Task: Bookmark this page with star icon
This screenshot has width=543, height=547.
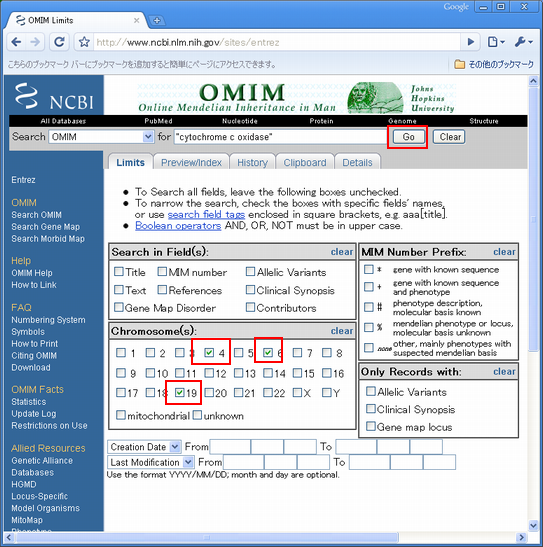Action: pyautogui.click(x=84, y=42)
